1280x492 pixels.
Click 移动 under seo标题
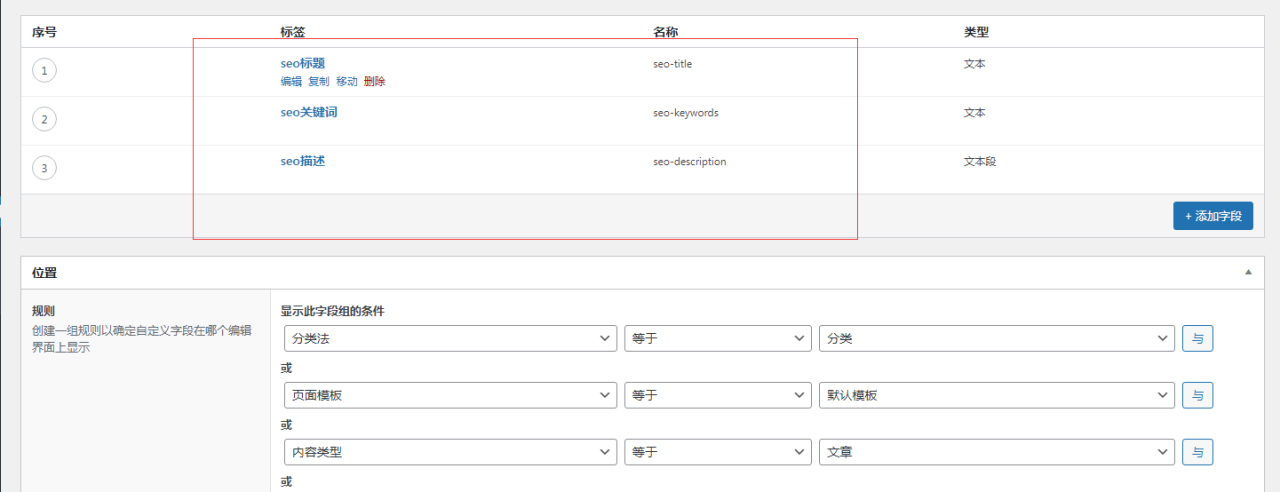pos(347,82)
